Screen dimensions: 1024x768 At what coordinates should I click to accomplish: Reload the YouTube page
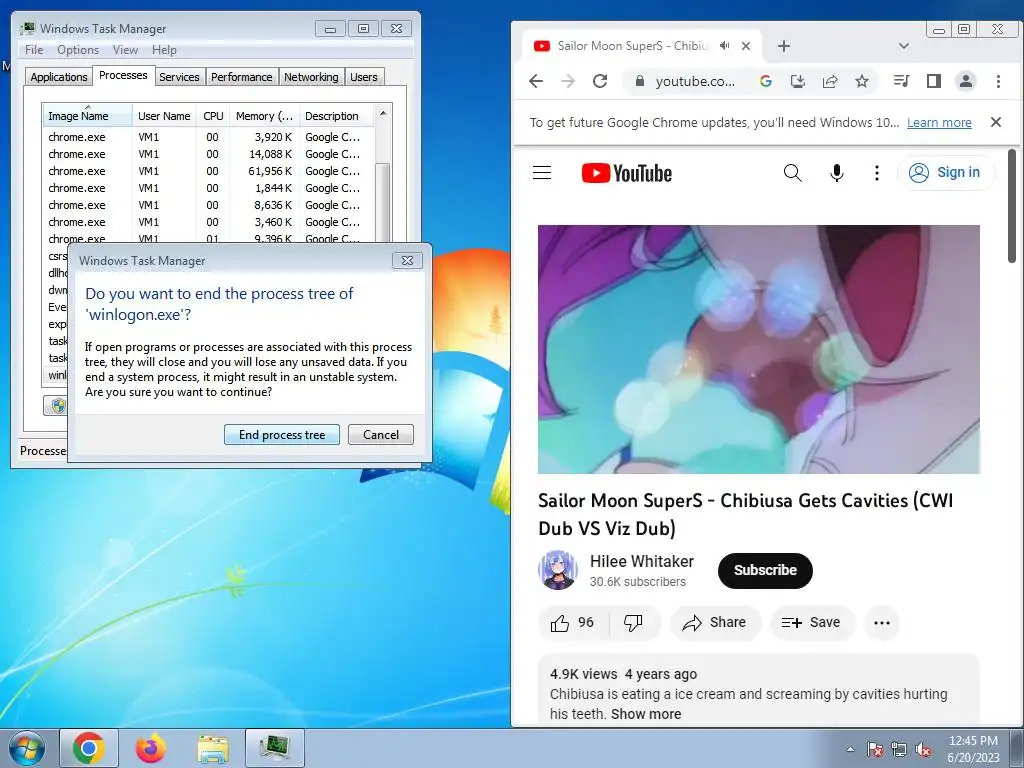(x=600, y=81)
